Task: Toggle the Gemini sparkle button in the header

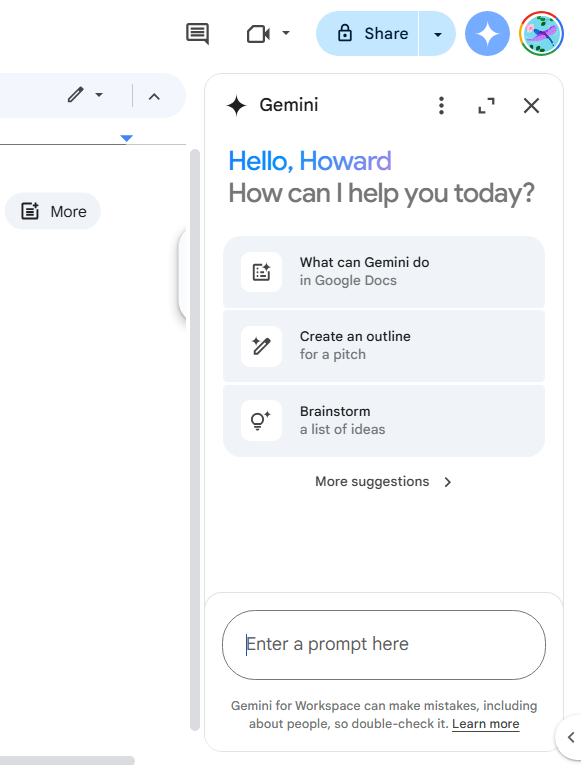Action: point(487,34)
